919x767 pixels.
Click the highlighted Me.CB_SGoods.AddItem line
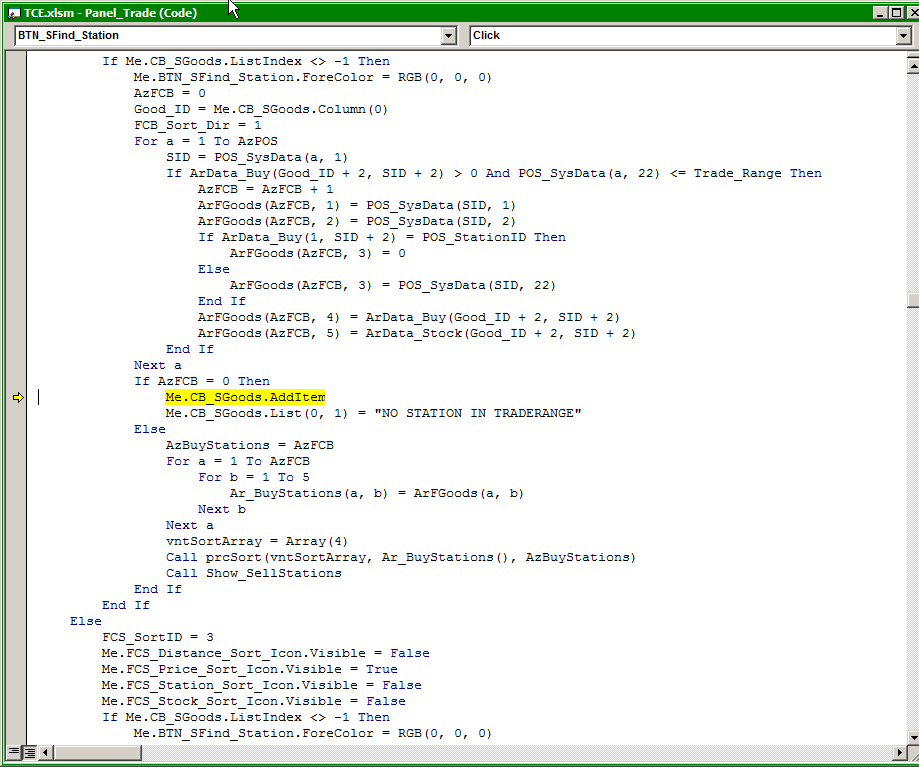coord(245,397)
